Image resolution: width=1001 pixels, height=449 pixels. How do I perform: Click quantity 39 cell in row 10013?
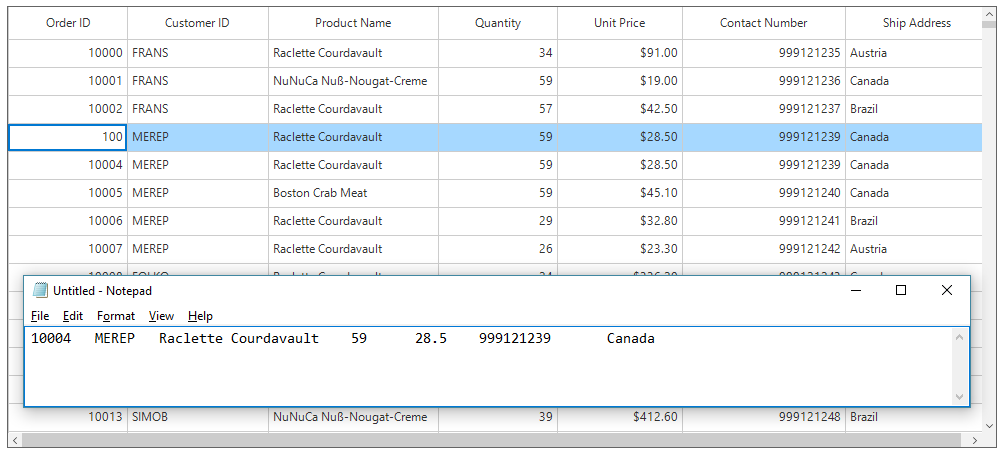[x=497, y=418]
